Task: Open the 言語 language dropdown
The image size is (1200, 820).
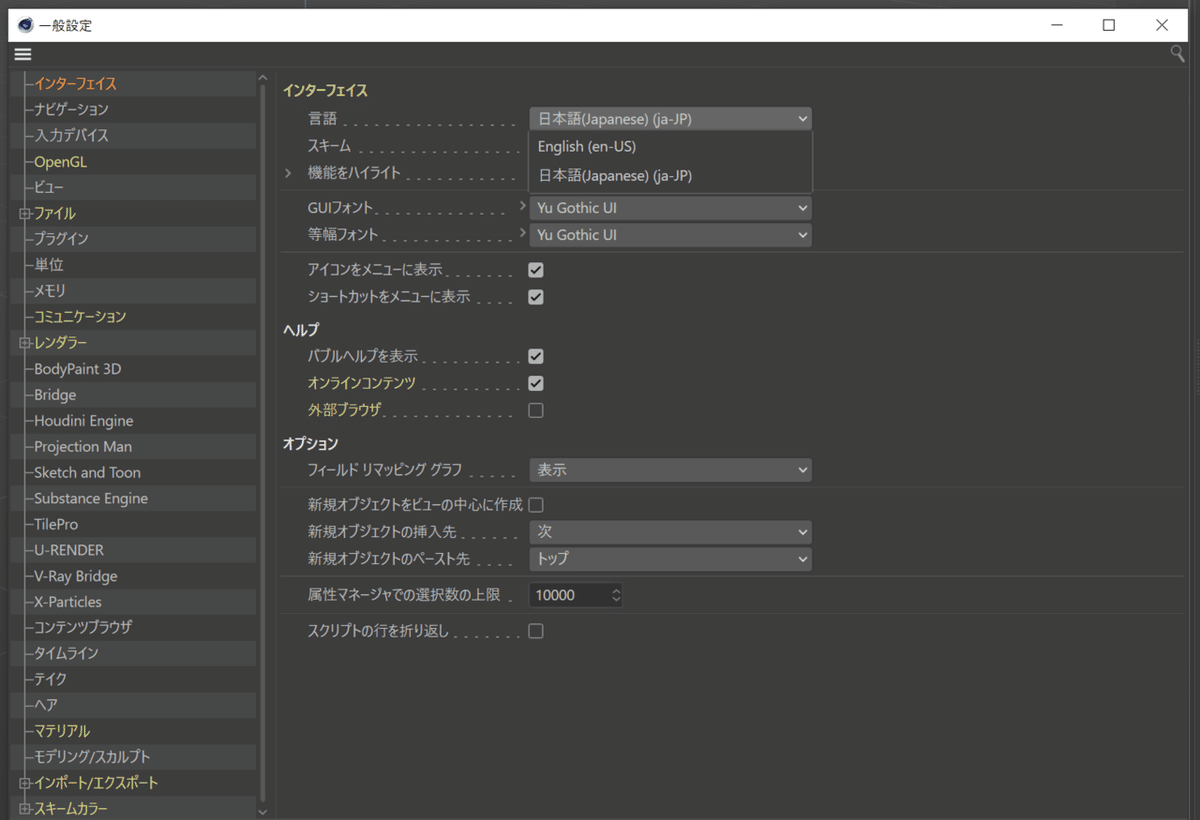Action: pyautogui.click(x=670, y=119)
